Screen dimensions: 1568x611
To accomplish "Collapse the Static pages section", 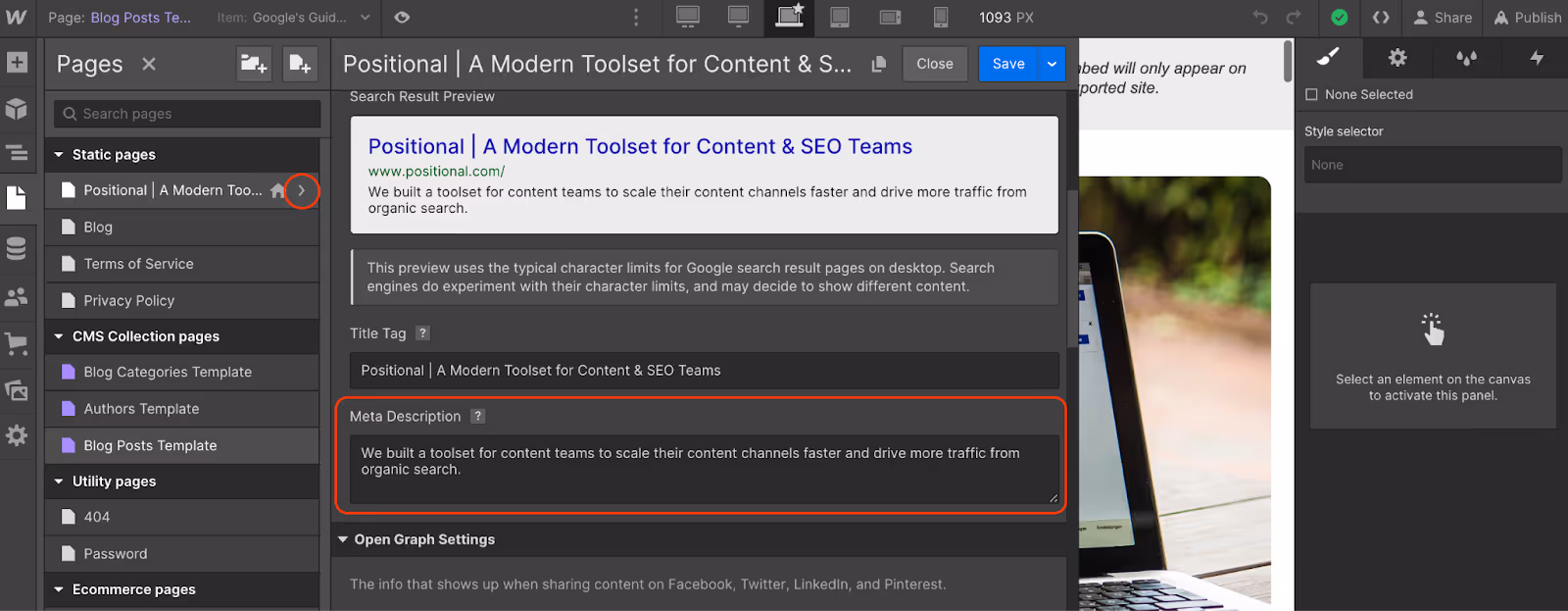I will click(59, 155).
